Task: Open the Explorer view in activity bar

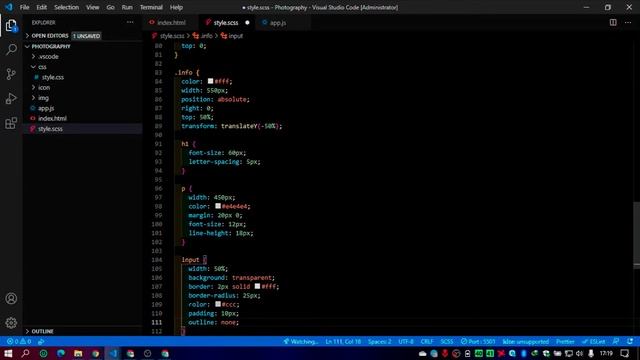Action: (11, 26)
